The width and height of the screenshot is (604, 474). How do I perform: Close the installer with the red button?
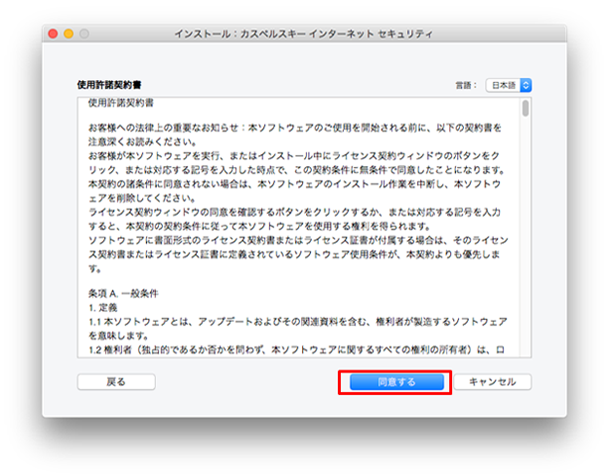[x=54, y=34]
